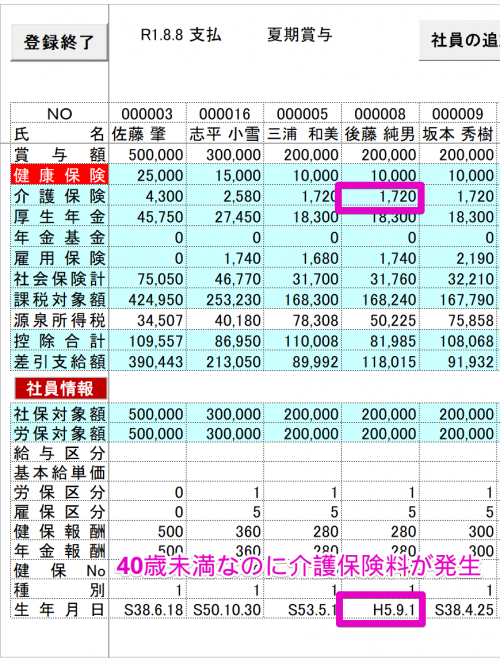Screen dimensions: 500x658
Task: Click 佐藤 肇's 厚生年金 cell 45,750
Action: [147, 217]
